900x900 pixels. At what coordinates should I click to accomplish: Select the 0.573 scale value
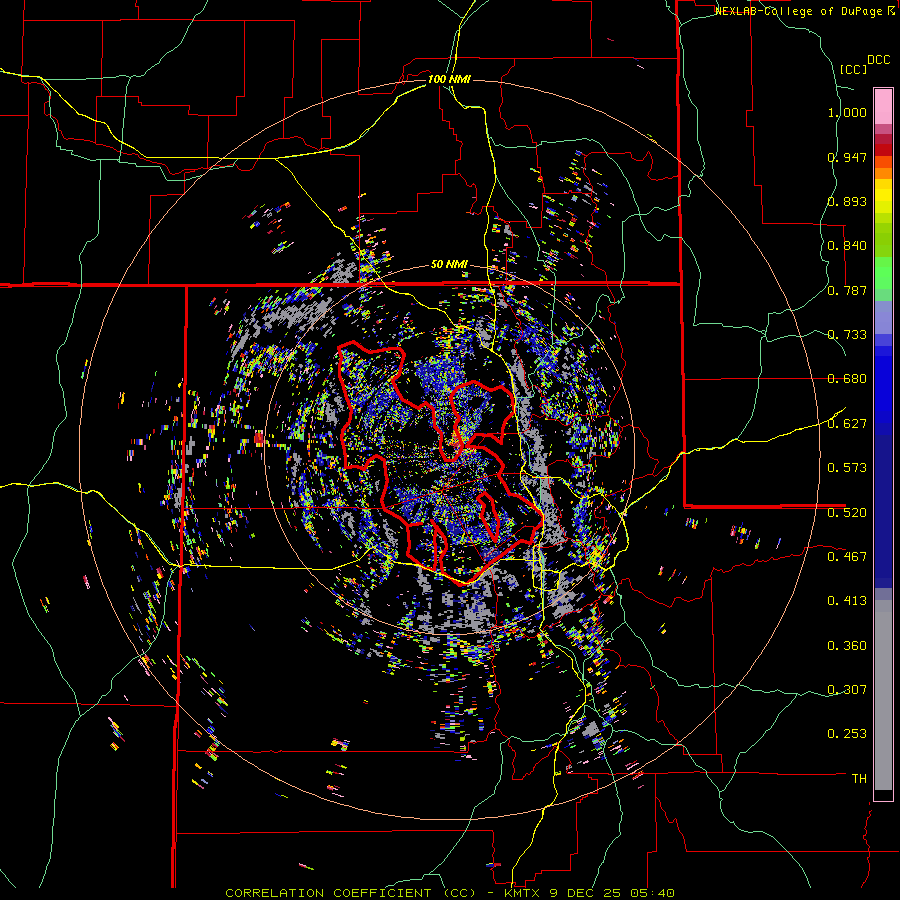coord(847,467)
